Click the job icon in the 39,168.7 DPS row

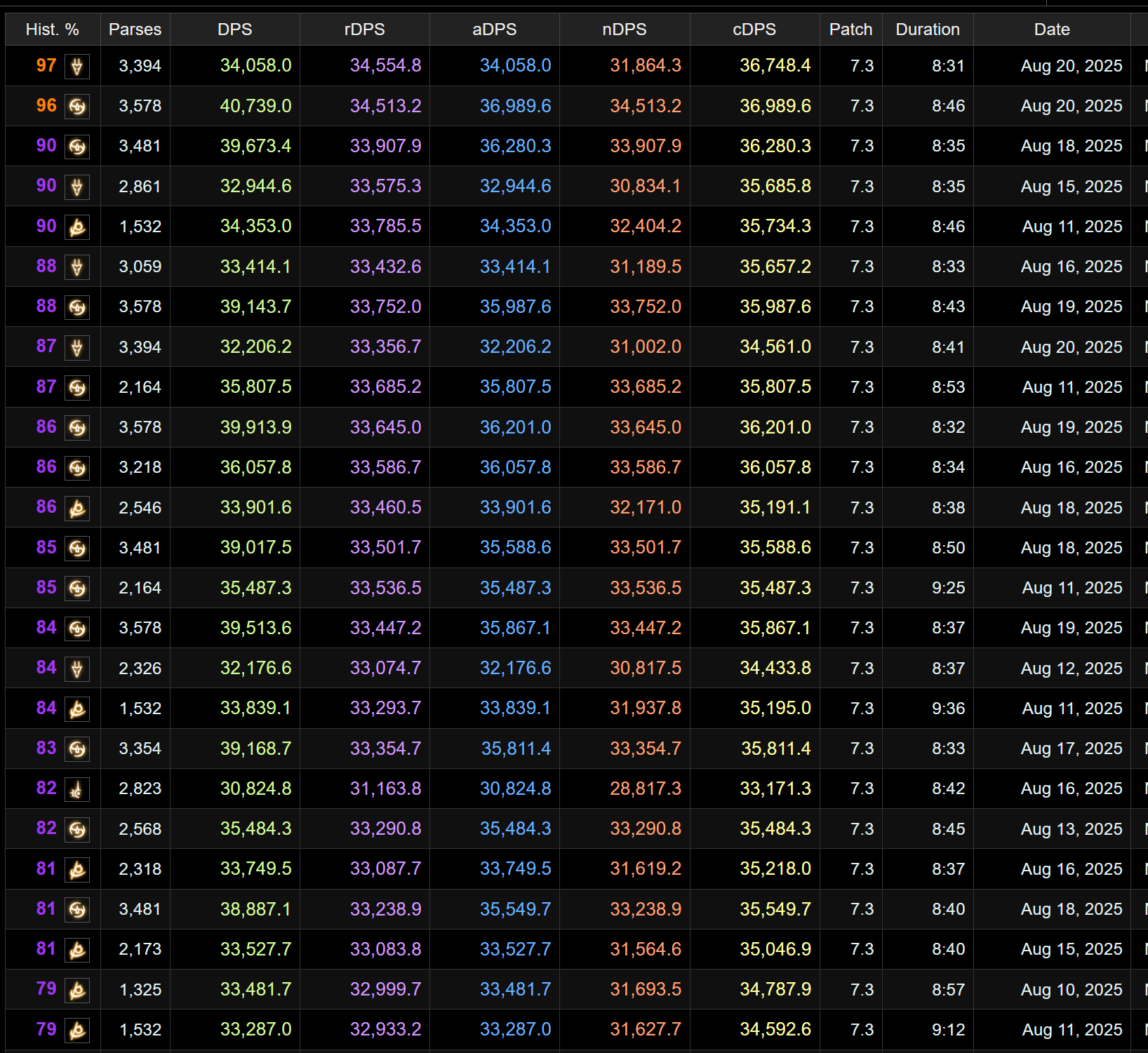[x=77, y=749]
